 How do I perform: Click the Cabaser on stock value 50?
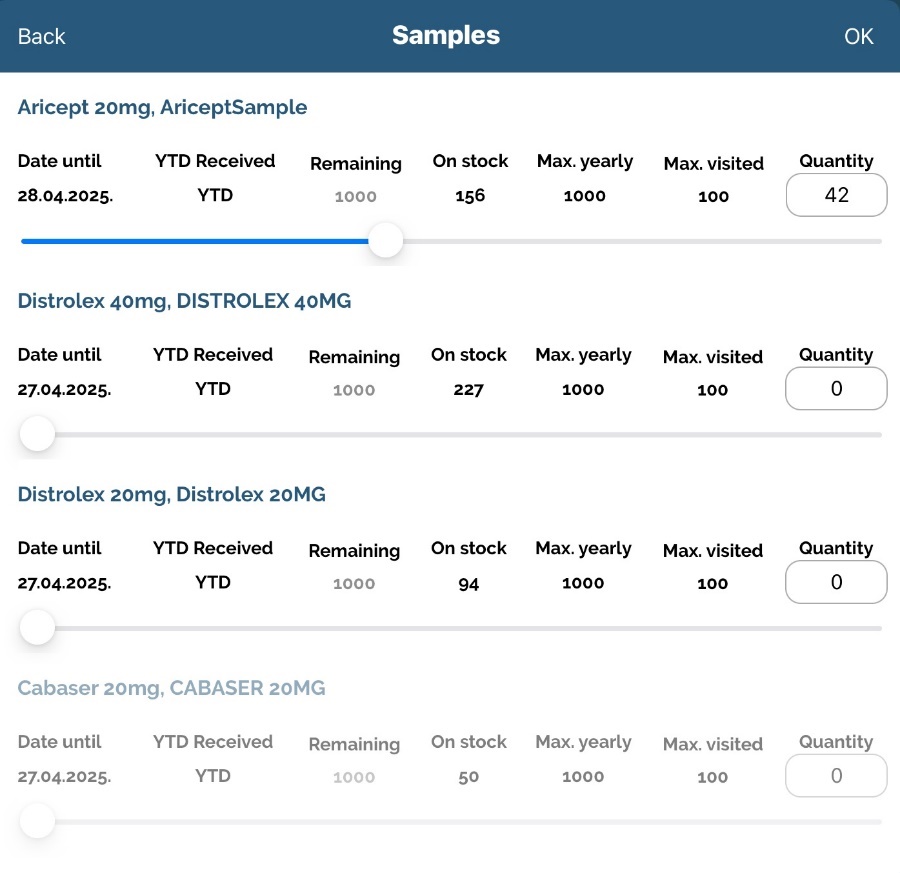pyautogui.click(x=468, y=777)
